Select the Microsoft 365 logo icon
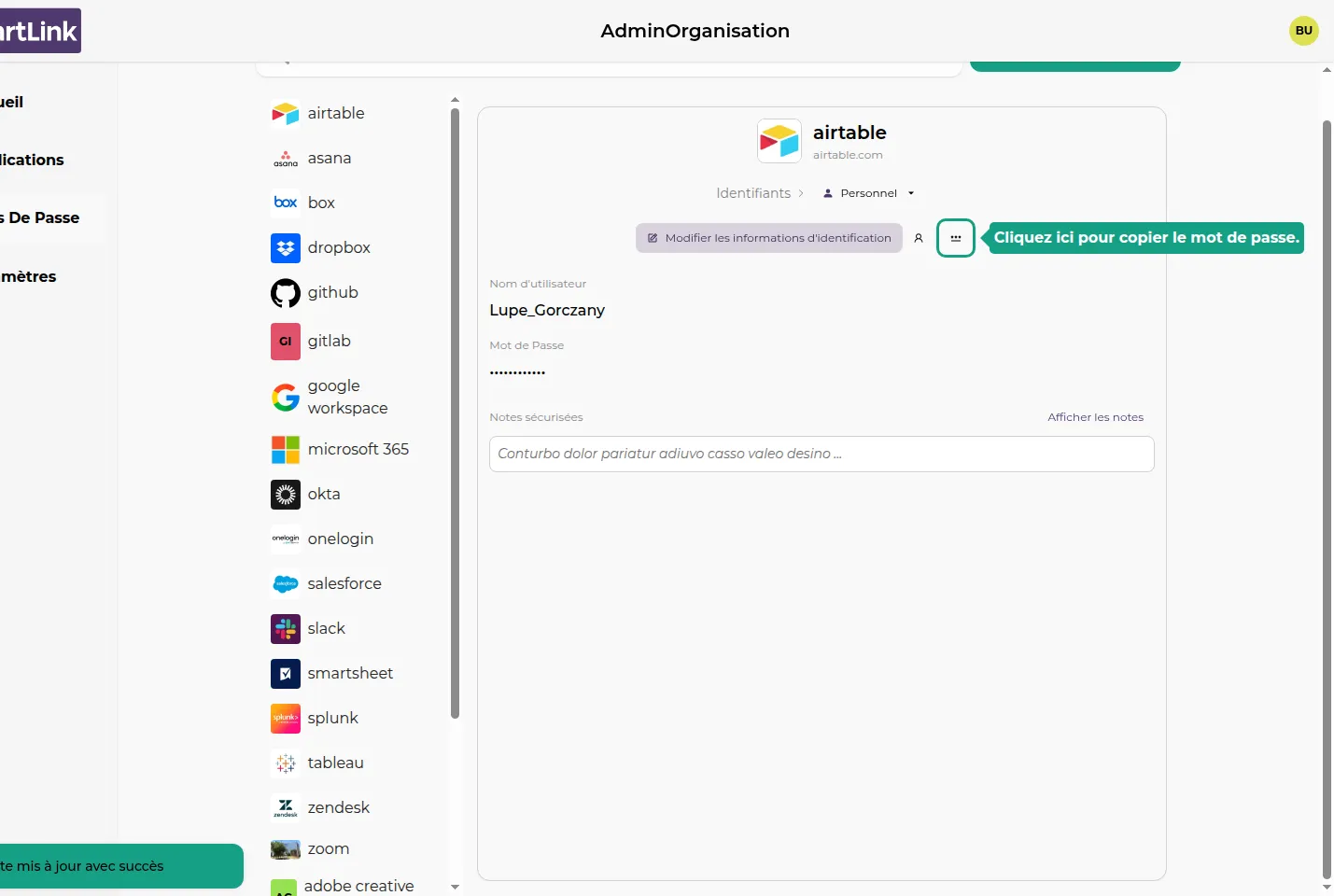Screen dimensions: 1334x896 286,450
